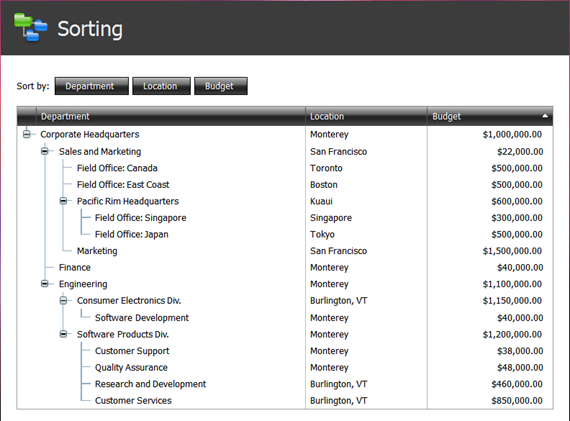Select the Quality Assurance row
The image size is (570, 421).
285,367
